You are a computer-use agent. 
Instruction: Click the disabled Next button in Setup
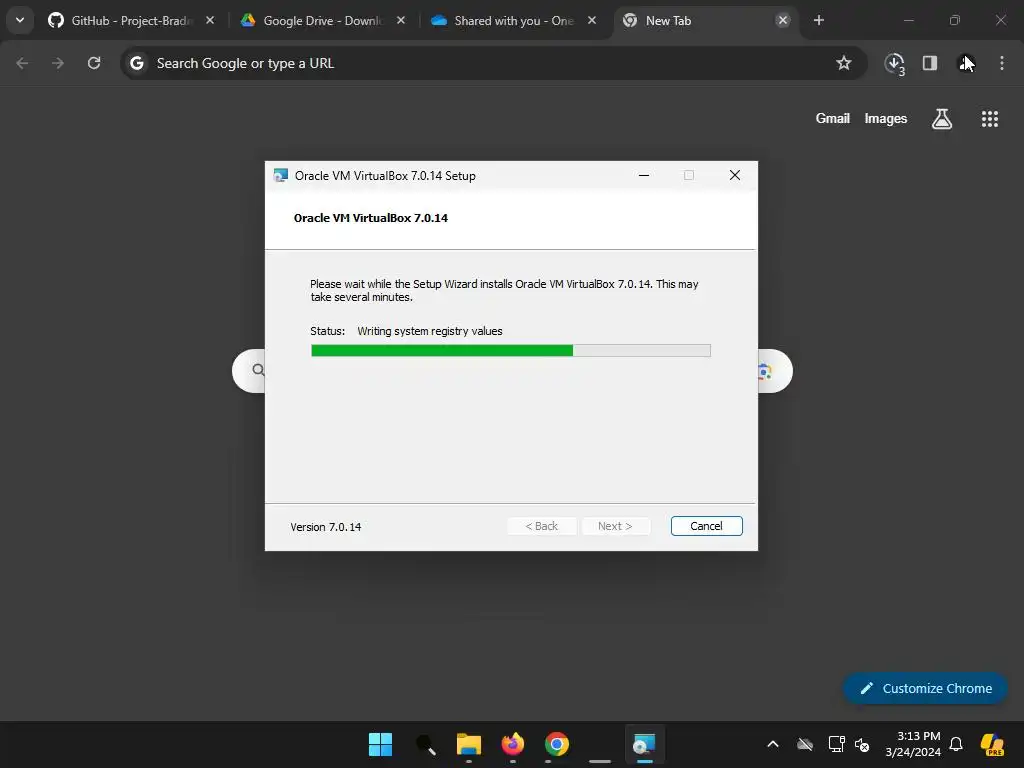(x=616, y=526)
